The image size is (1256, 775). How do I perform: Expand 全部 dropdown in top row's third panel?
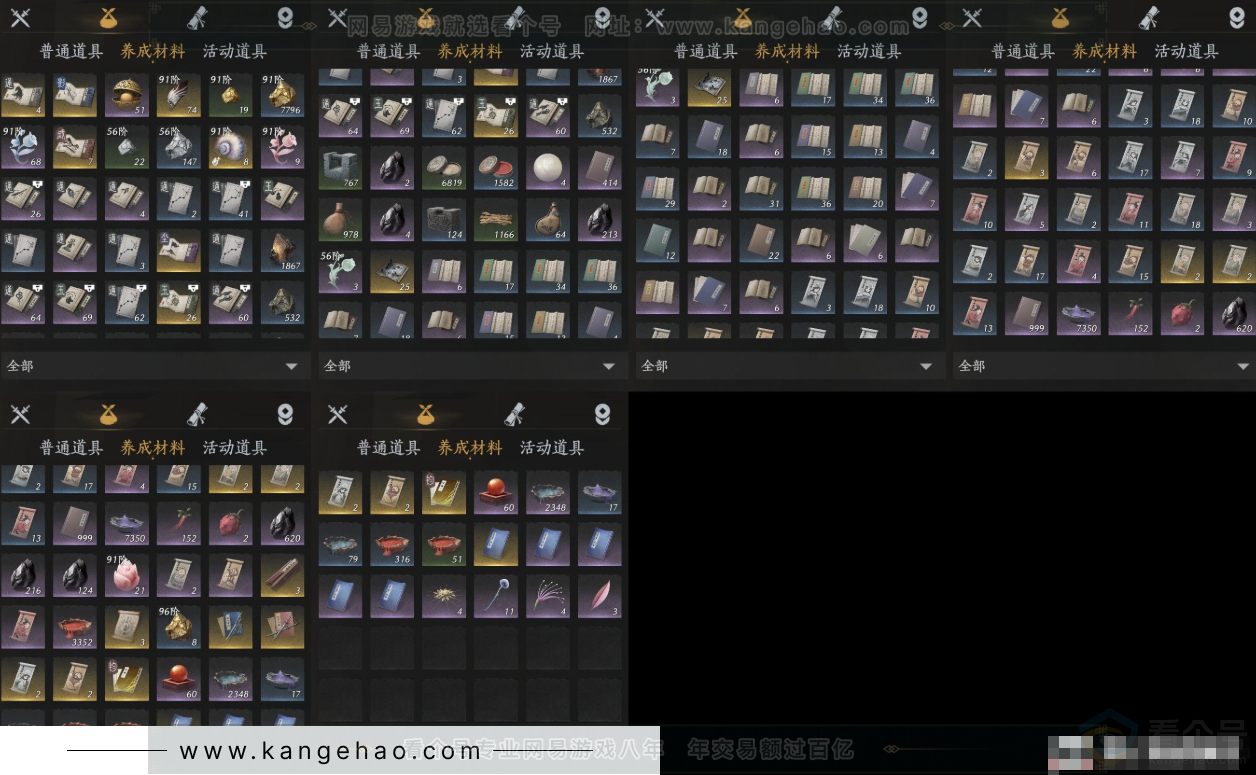[788, 366]
